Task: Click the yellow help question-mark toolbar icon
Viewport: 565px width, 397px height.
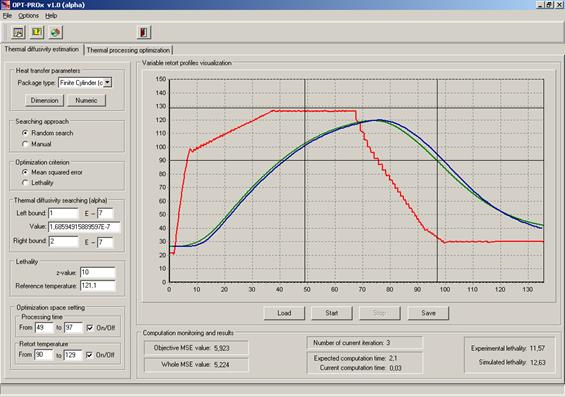Action: pos(37,32)
